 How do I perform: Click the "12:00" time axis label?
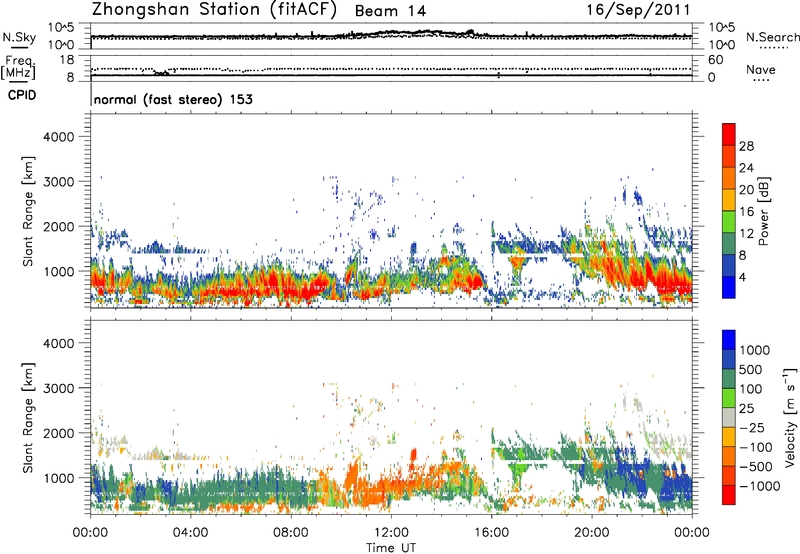pos(391,533)
